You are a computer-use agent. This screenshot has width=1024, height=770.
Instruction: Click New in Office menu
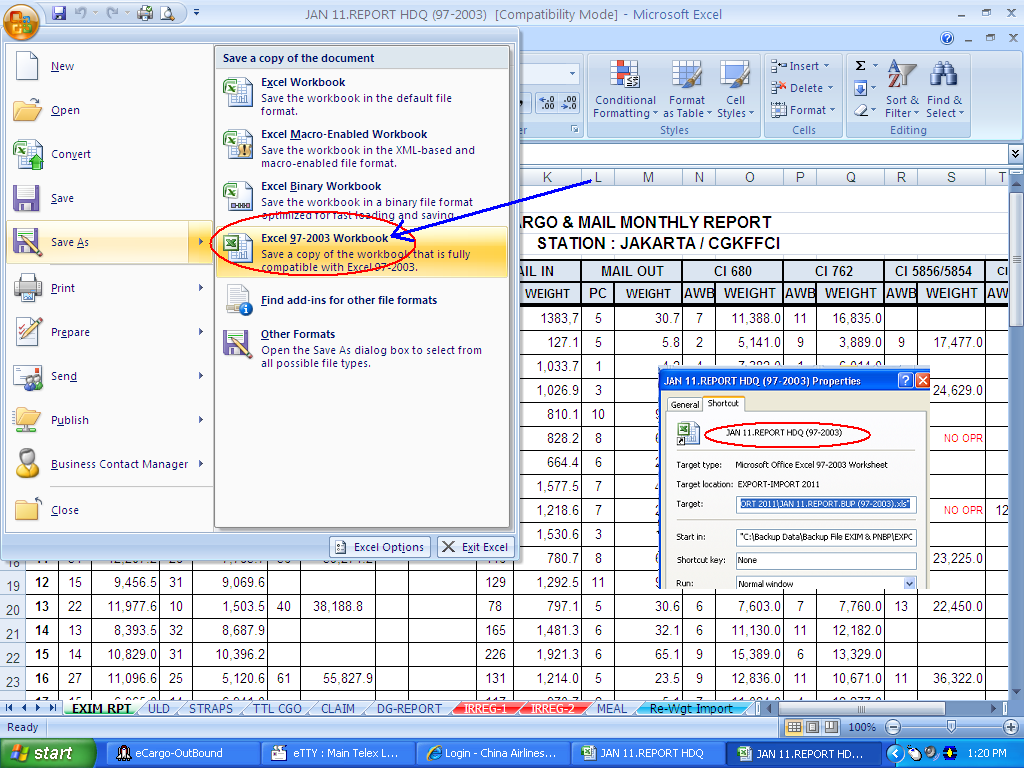(108, 66)
